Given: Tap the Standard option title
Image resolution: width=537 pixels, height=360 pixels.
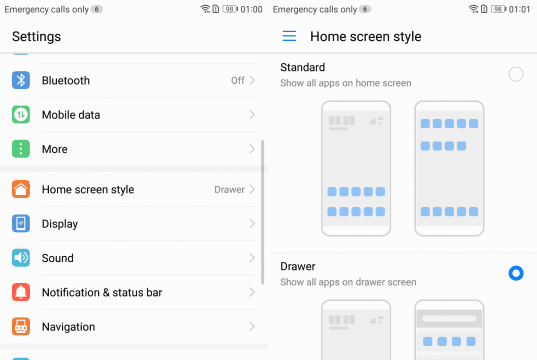Looking at the screenshot, I should coord(302,67).
